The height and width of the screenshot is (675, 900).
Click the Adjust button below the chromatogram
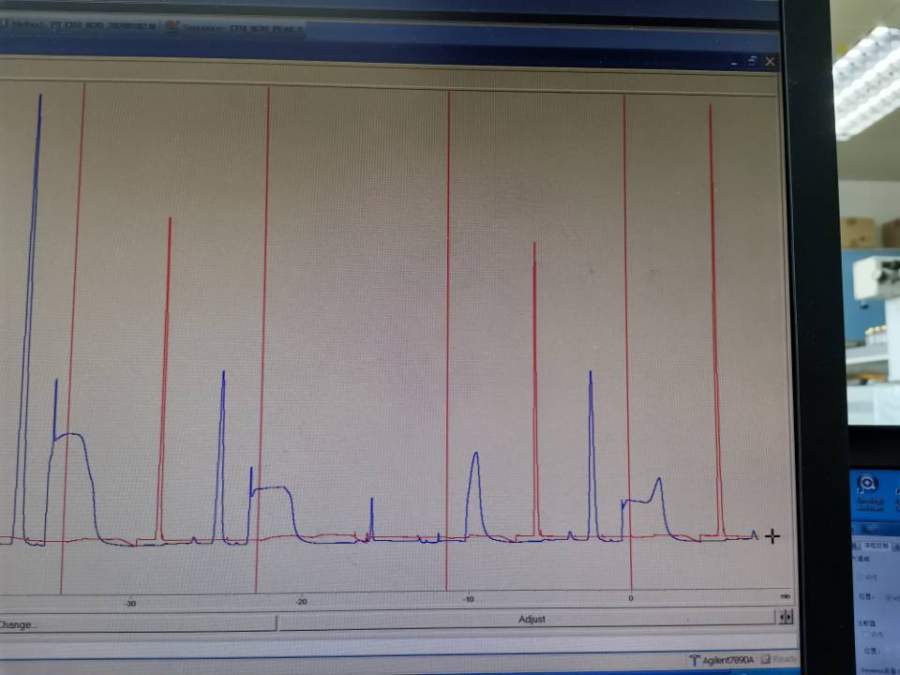click(526, 619)
